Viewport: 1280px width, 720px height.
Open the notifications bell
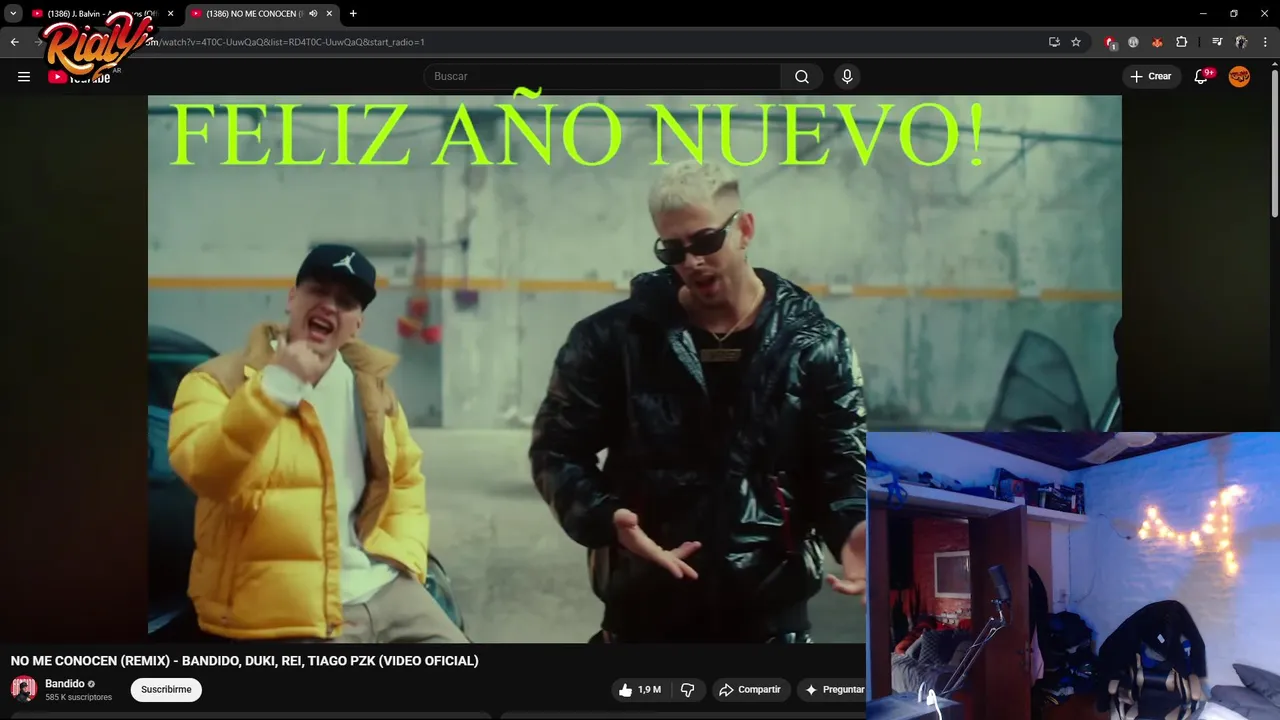[x=1201, y=77]
